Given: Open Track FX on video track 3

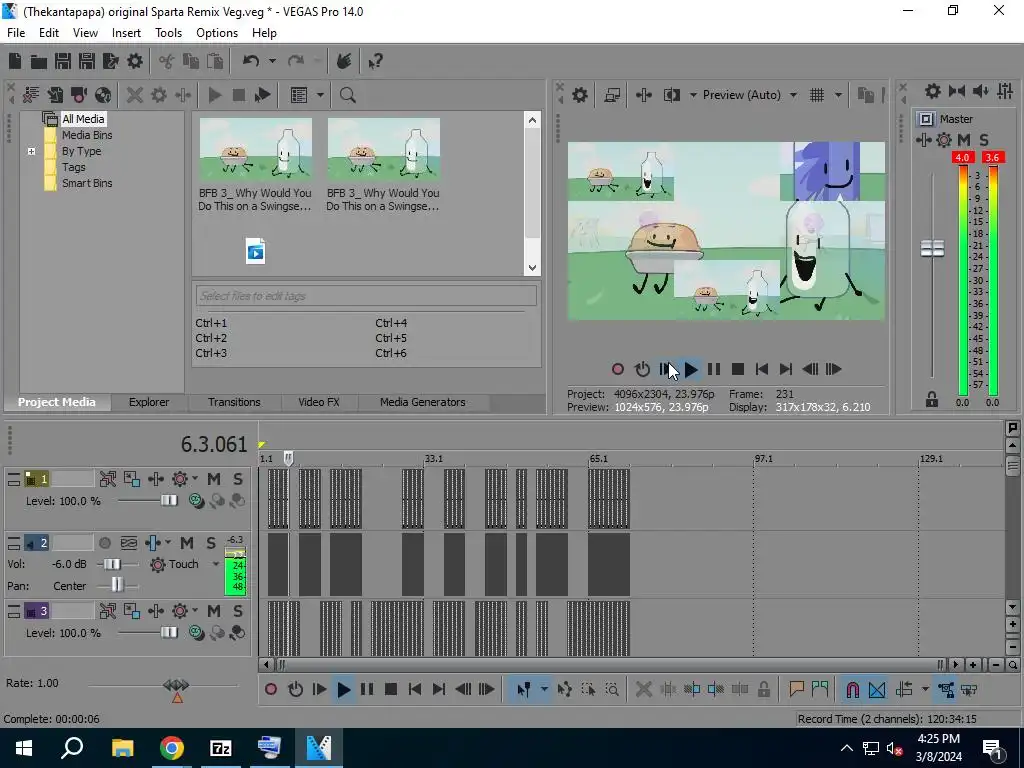Looking at the screenshot, I should 156,611.
